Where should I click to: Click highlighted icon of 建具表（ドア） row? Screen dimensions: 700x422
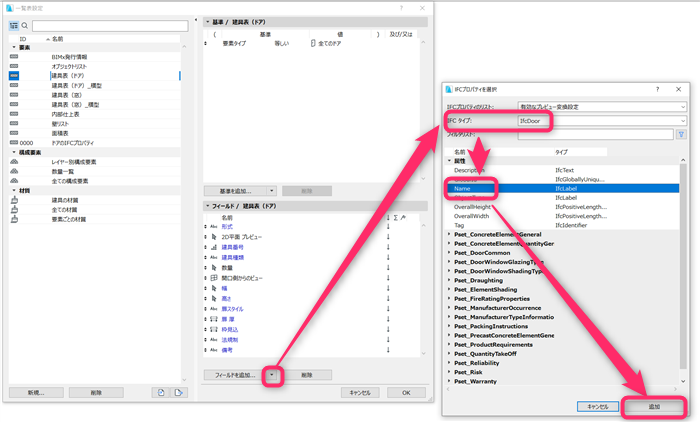(14, 76)
